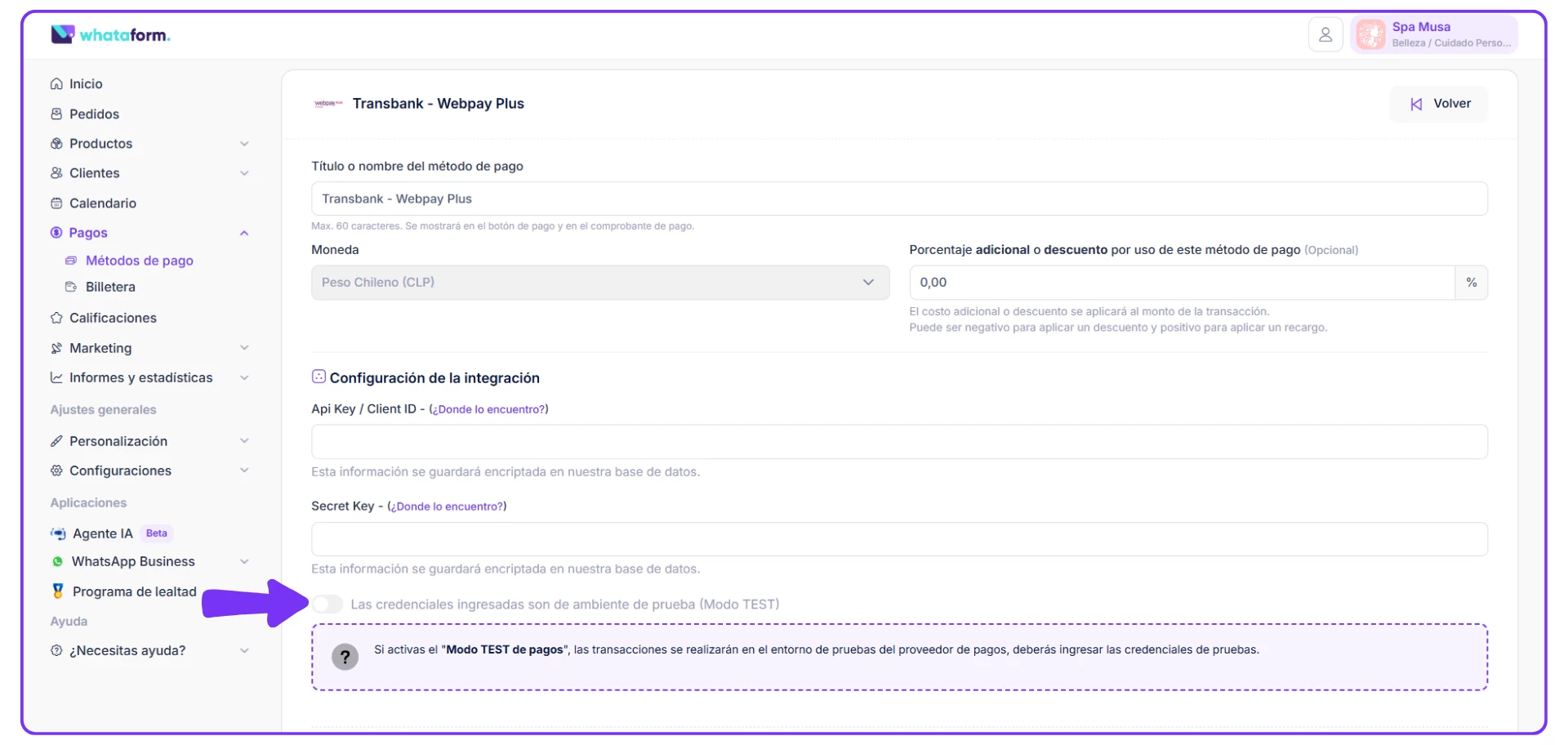Focus the percentage discount input field
This screenshot has width=1568, height=745.
(1181, 283)
